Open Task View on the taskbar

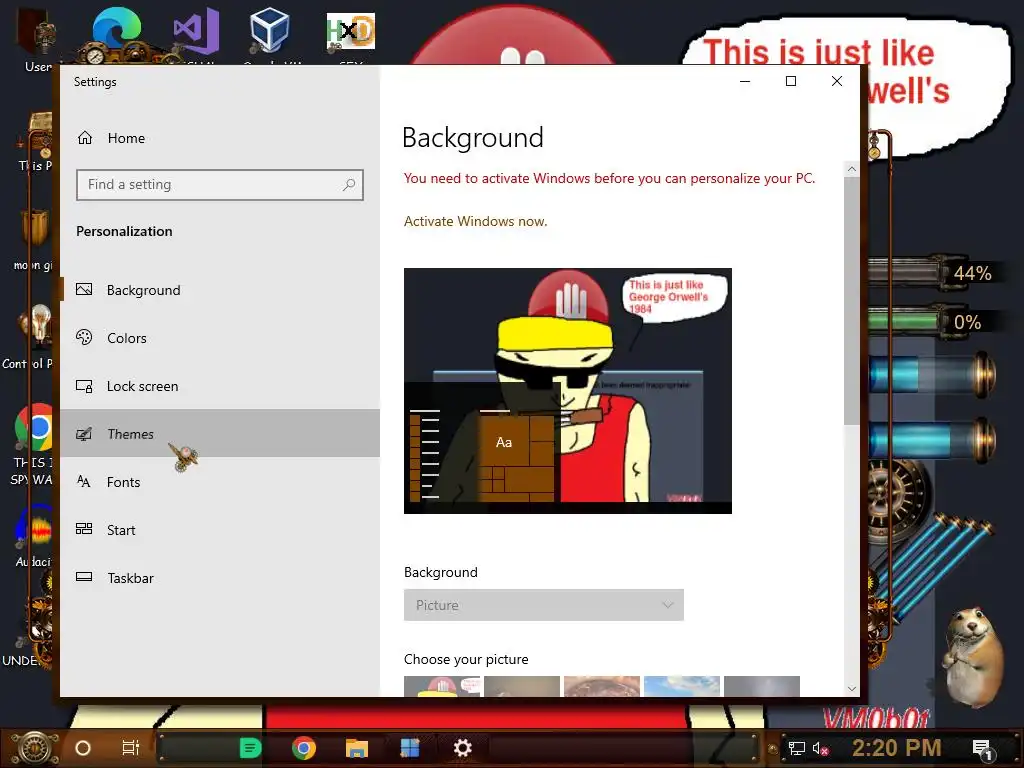[131, 748]
